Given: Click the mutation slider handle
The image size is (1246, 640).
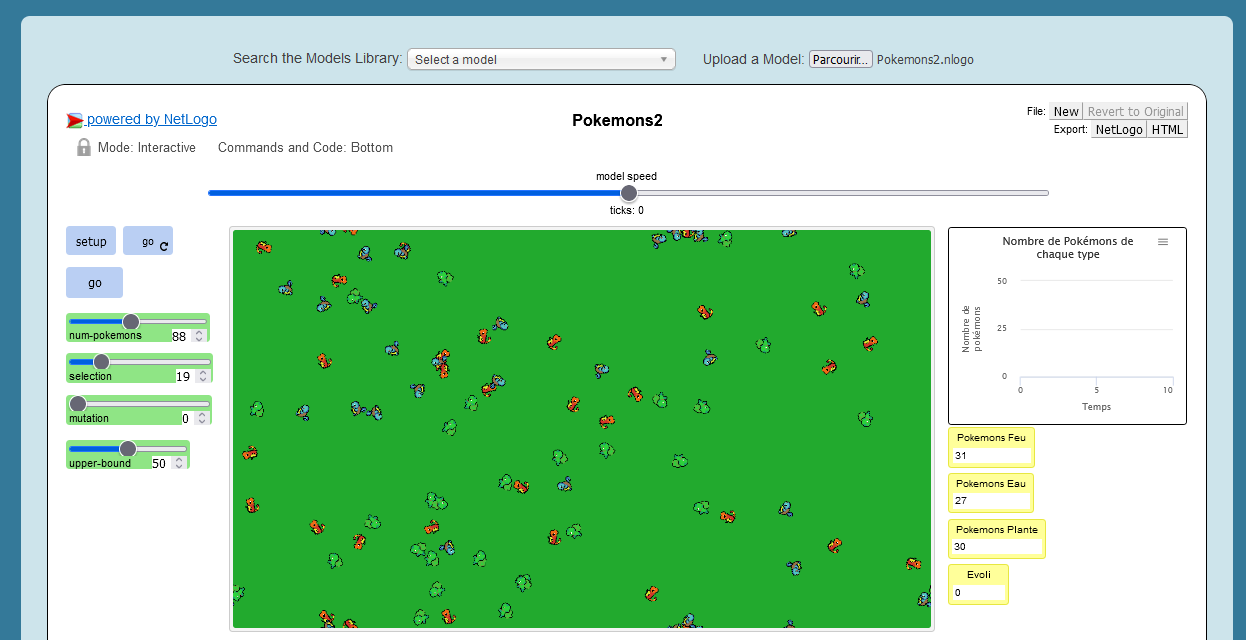Looking at the screenshot, I should (x=78, y=404).
